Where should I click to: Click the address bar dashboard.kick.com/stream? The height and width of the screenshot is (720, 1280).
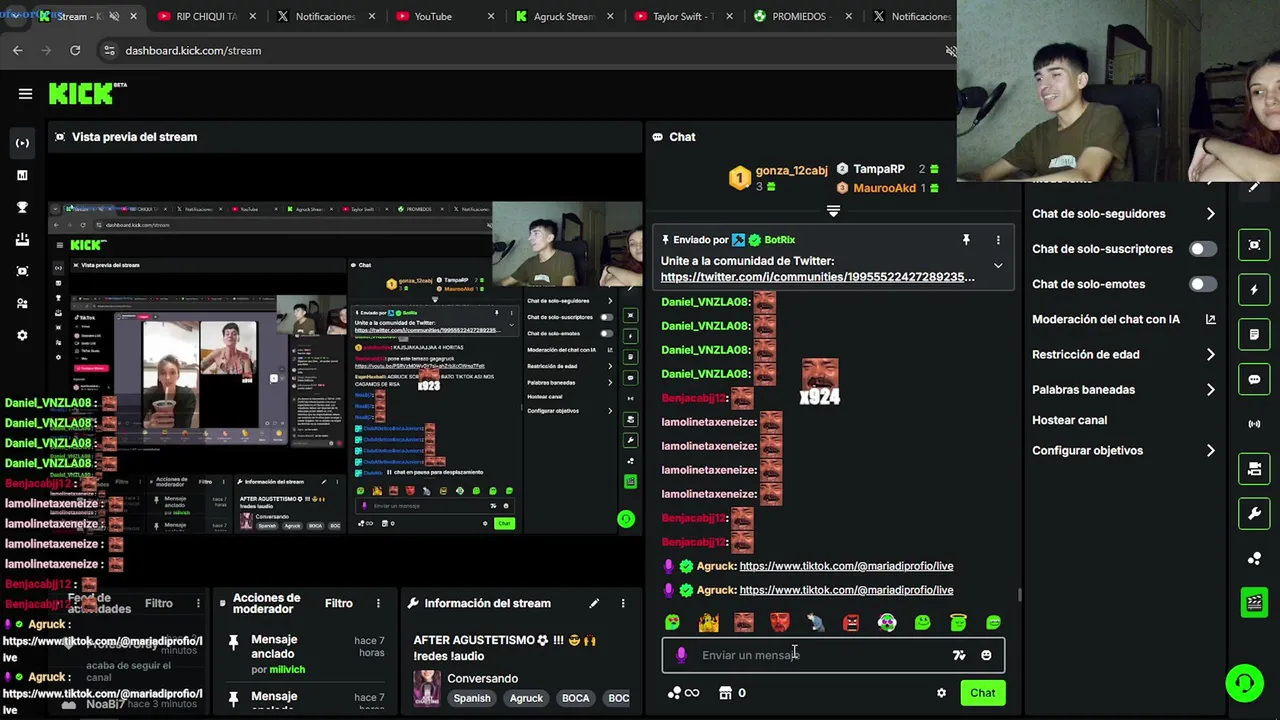193,50
